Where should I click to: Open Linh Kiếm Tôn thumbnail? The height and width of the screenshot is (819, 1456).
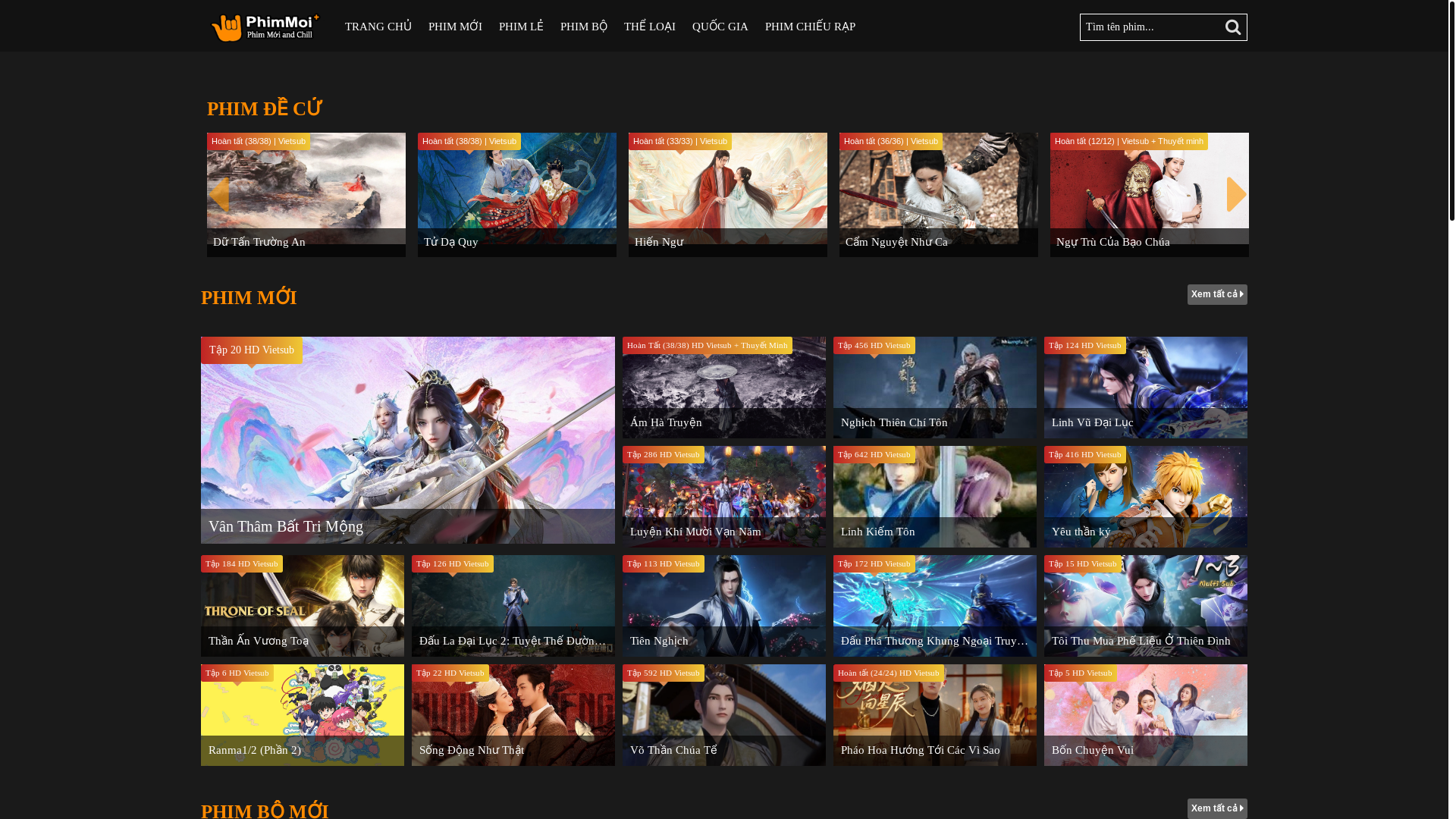(935, 497)
